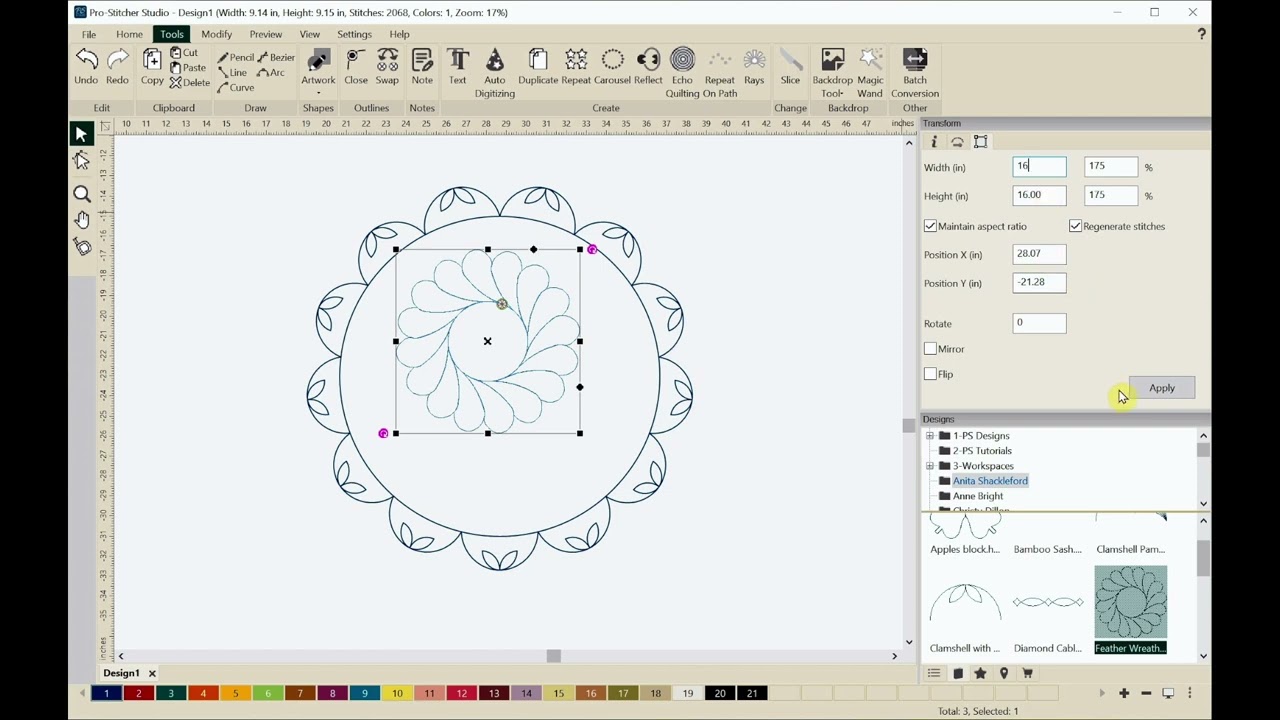The height and width of the screenshot is (720, 1280).
Task: Open the Transform info tab icon
Action: pos(934,142)
